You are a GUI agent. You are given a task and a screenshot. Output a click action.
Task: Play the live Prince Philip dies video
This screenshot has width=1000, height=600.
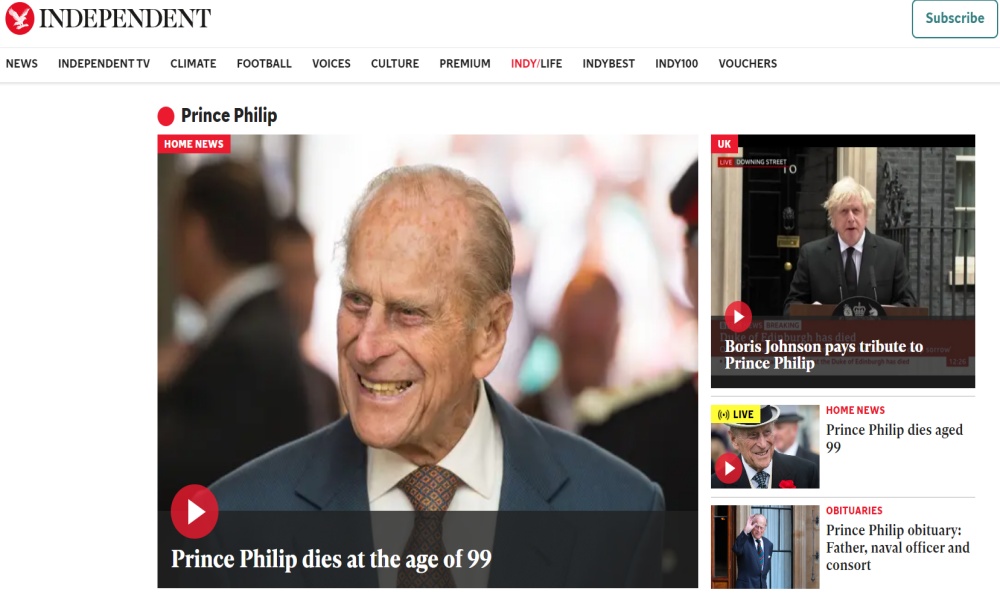click(x=728, y=469)
